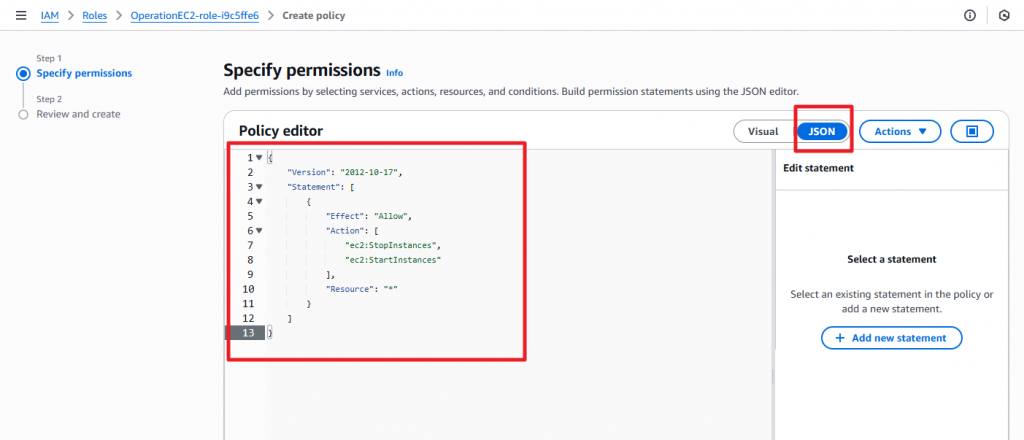Open the hamburger navigation menu
The height and width of the screenshot is (440, 1024).
[21, 16]
